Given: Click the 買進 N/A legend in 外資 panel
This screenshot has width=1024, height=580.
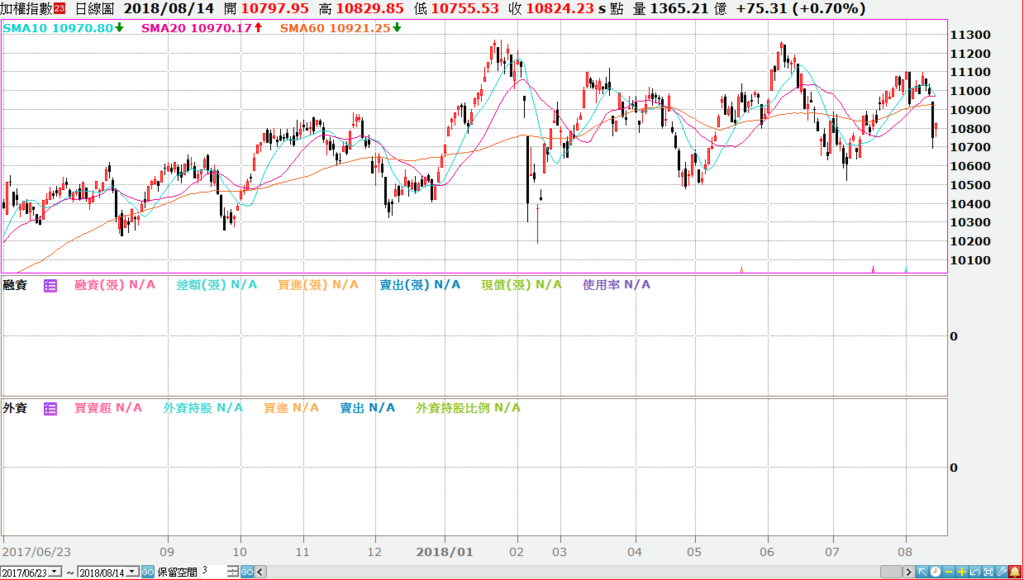Looking at the screenshot, I should pos(291,408).
